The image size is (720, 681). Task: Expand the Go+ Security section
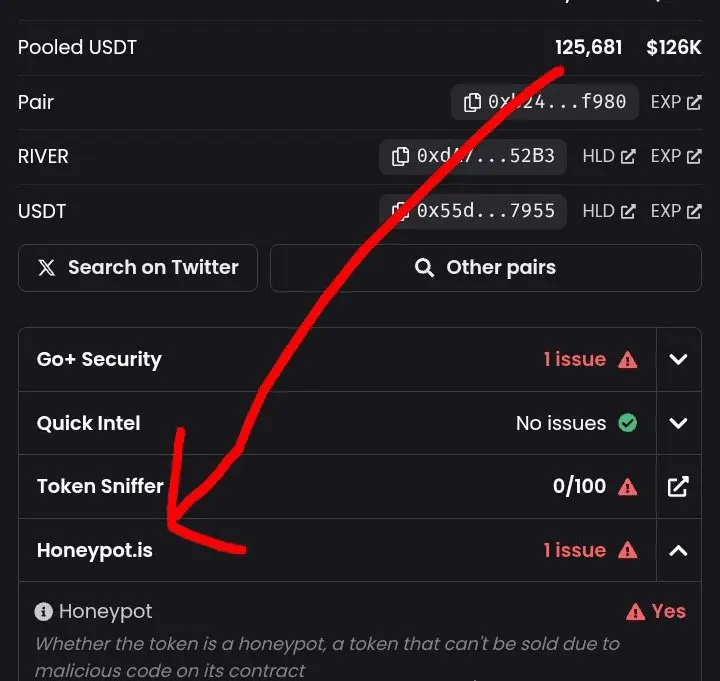[678, 359]
